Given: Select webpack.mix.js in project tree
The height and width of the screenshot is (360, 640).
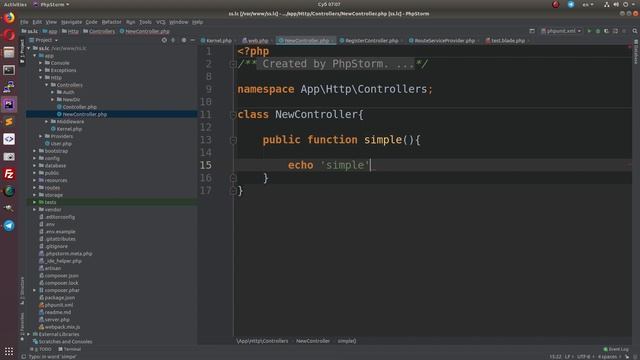Looking at the screenshot, I should [62, 327].
